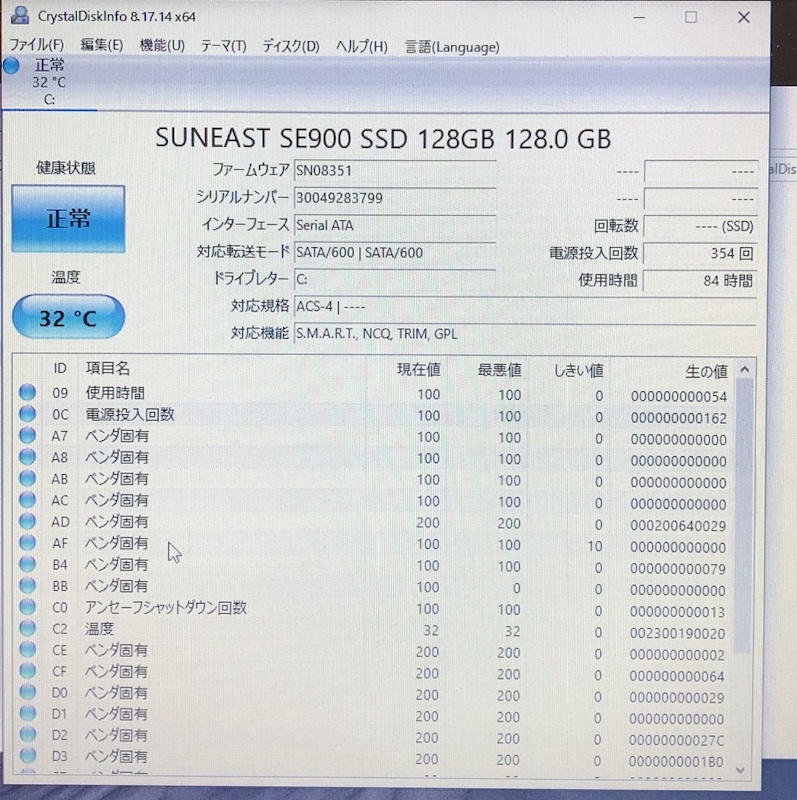797x800 pixels.
Task: Click the 項目名 column header
Action: pyautogui.click(x=108, y=368)
